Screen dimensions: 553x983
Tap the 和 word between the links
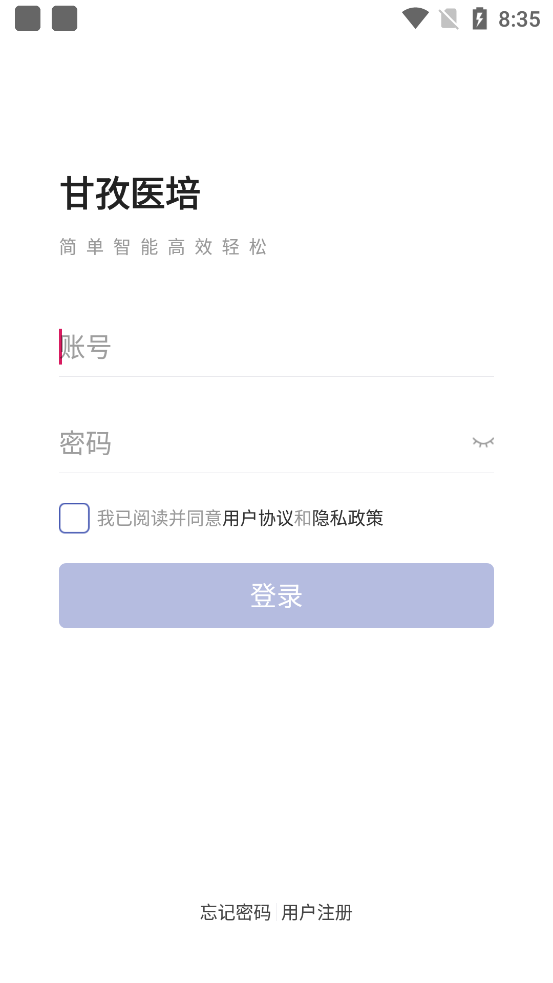302,518
